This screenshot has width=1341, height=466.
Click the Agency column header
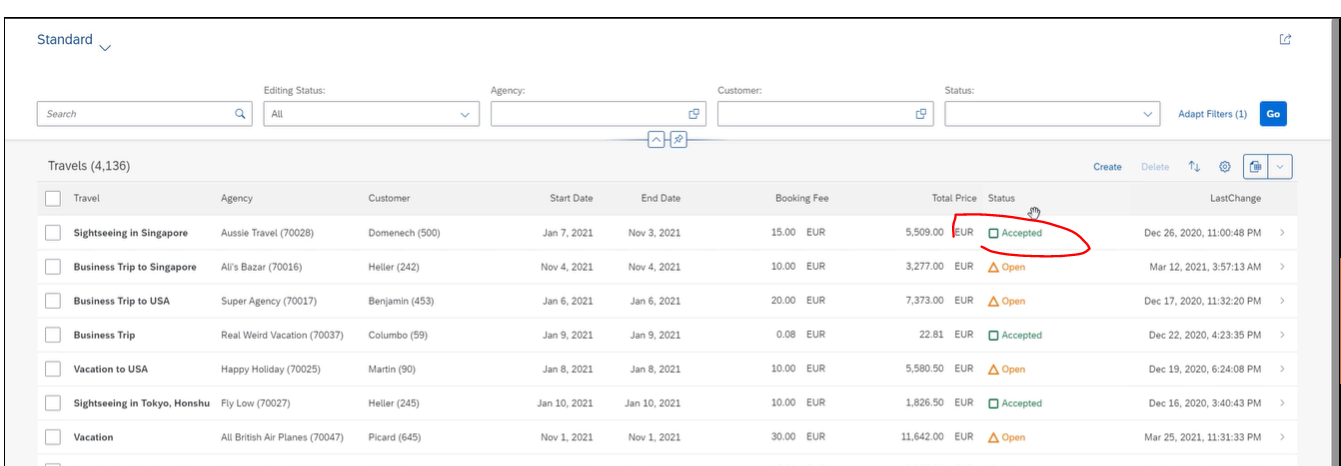[x=237, y=198]
